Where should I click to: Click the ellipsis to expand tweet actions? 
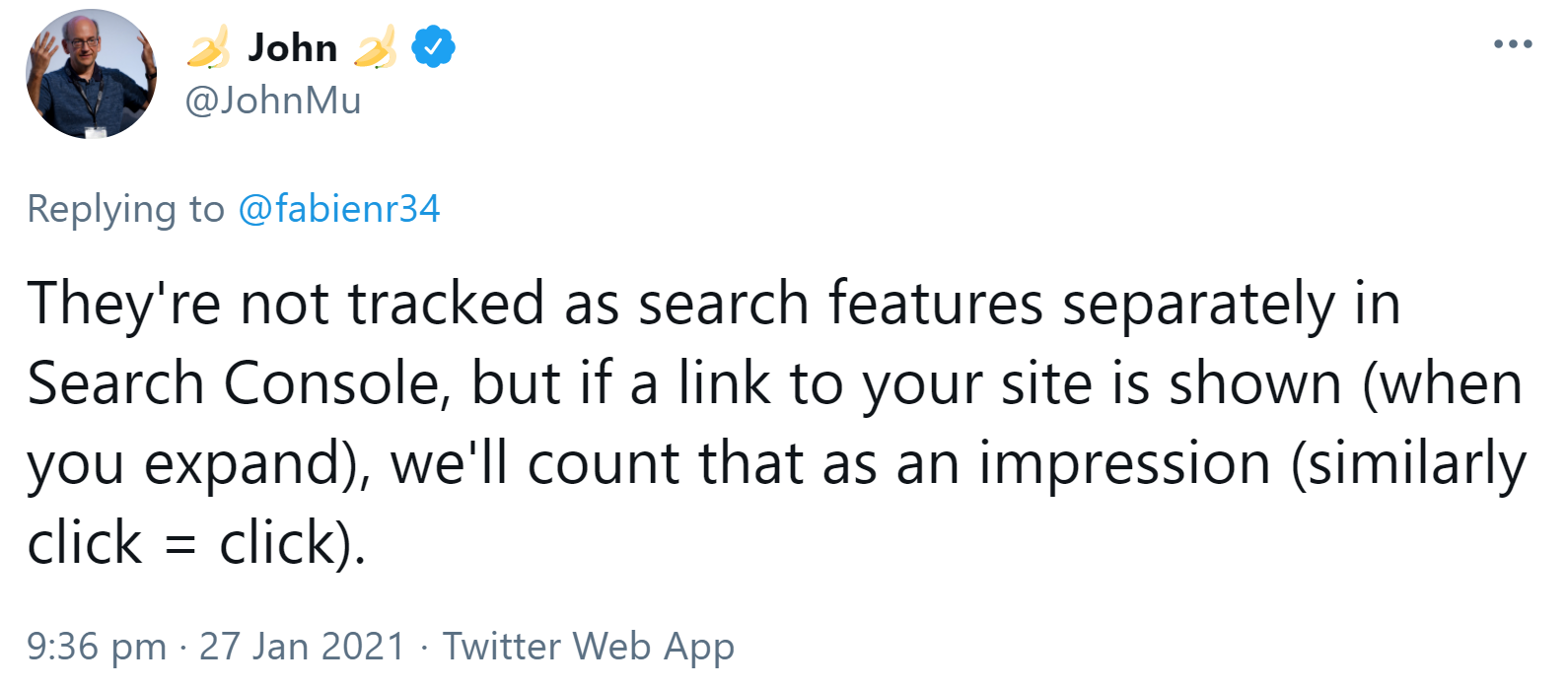click(1511, 41)
